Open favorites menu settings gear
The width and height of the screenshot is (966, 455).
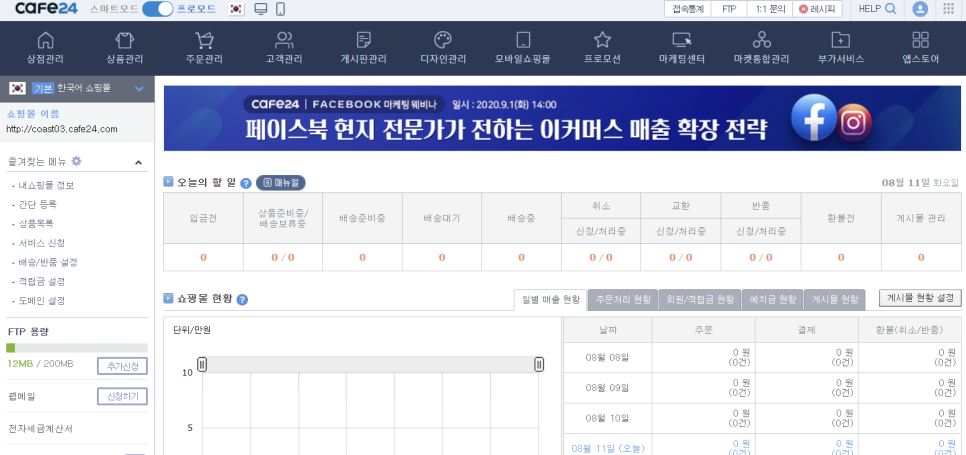[x=76, y=161]
